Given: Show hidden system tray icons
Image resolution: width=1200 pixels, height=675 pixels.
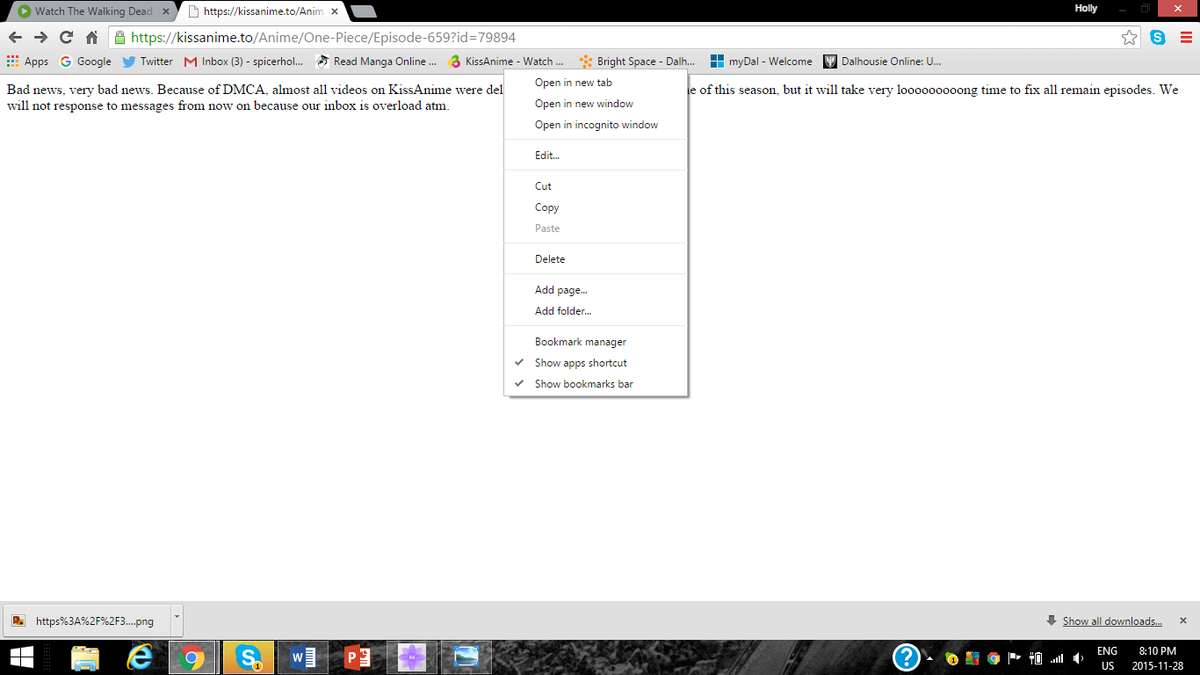Looking at the screenshot, I should (929, 659).
